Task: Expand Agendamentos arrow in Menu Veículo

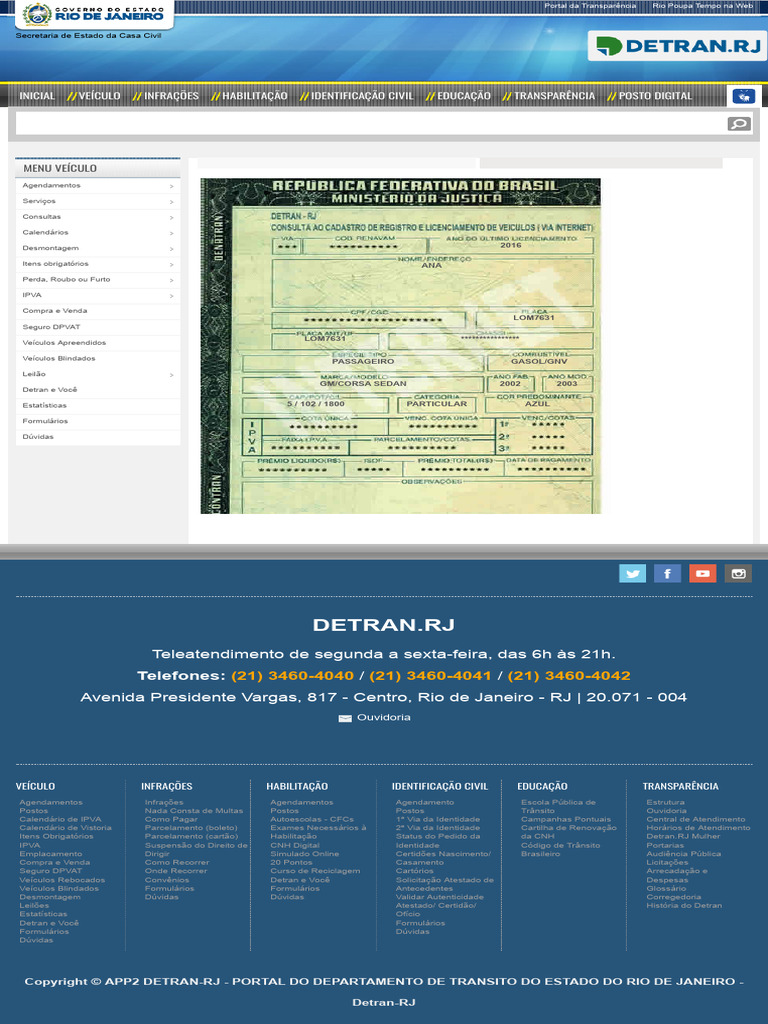Action: 172,186
